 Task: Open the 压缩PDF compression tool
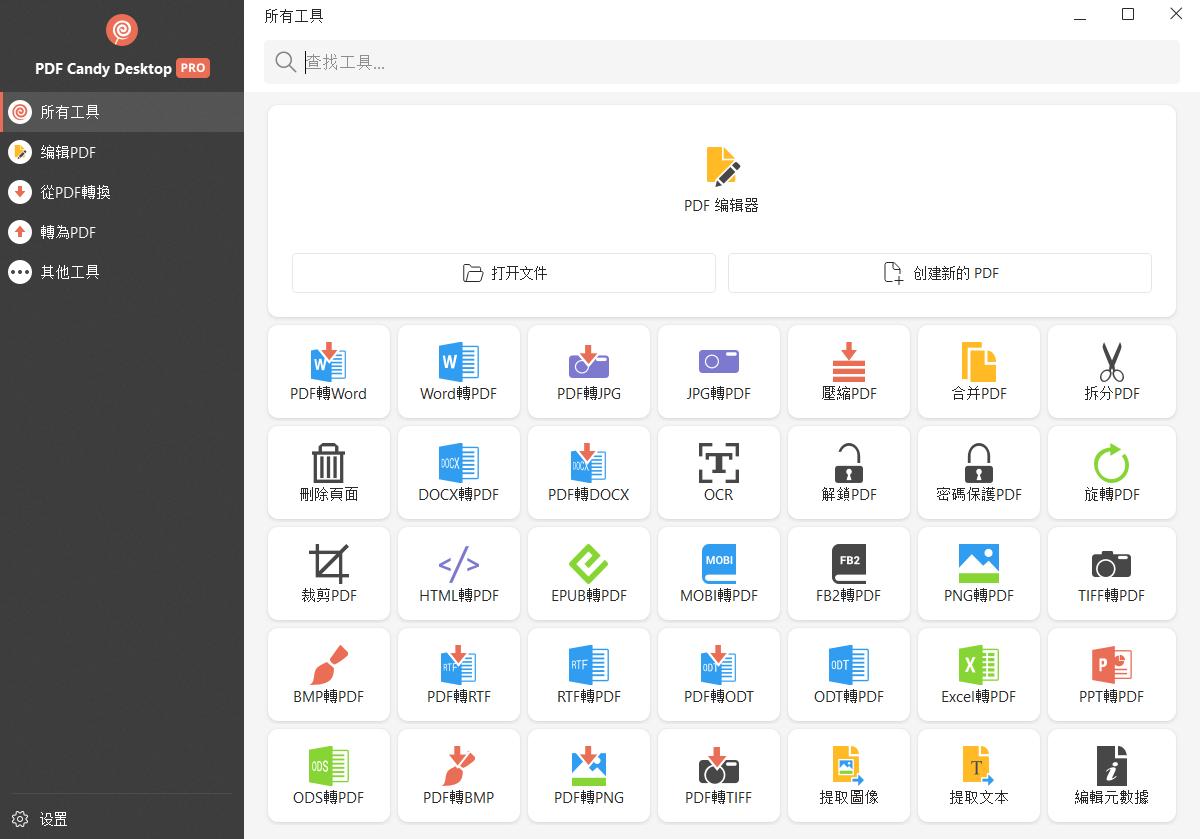pyautogui.click(x=848, y=371)
